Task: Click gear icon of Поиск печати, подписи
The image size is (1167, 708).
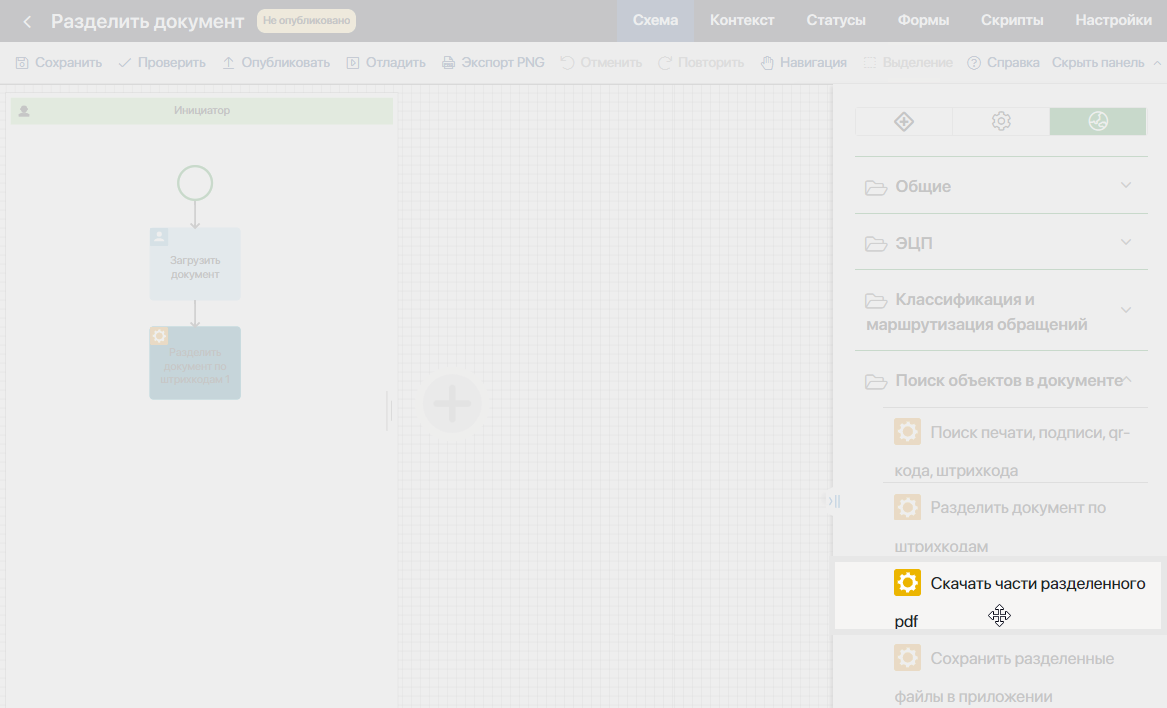Action: (x=907, y=432)
